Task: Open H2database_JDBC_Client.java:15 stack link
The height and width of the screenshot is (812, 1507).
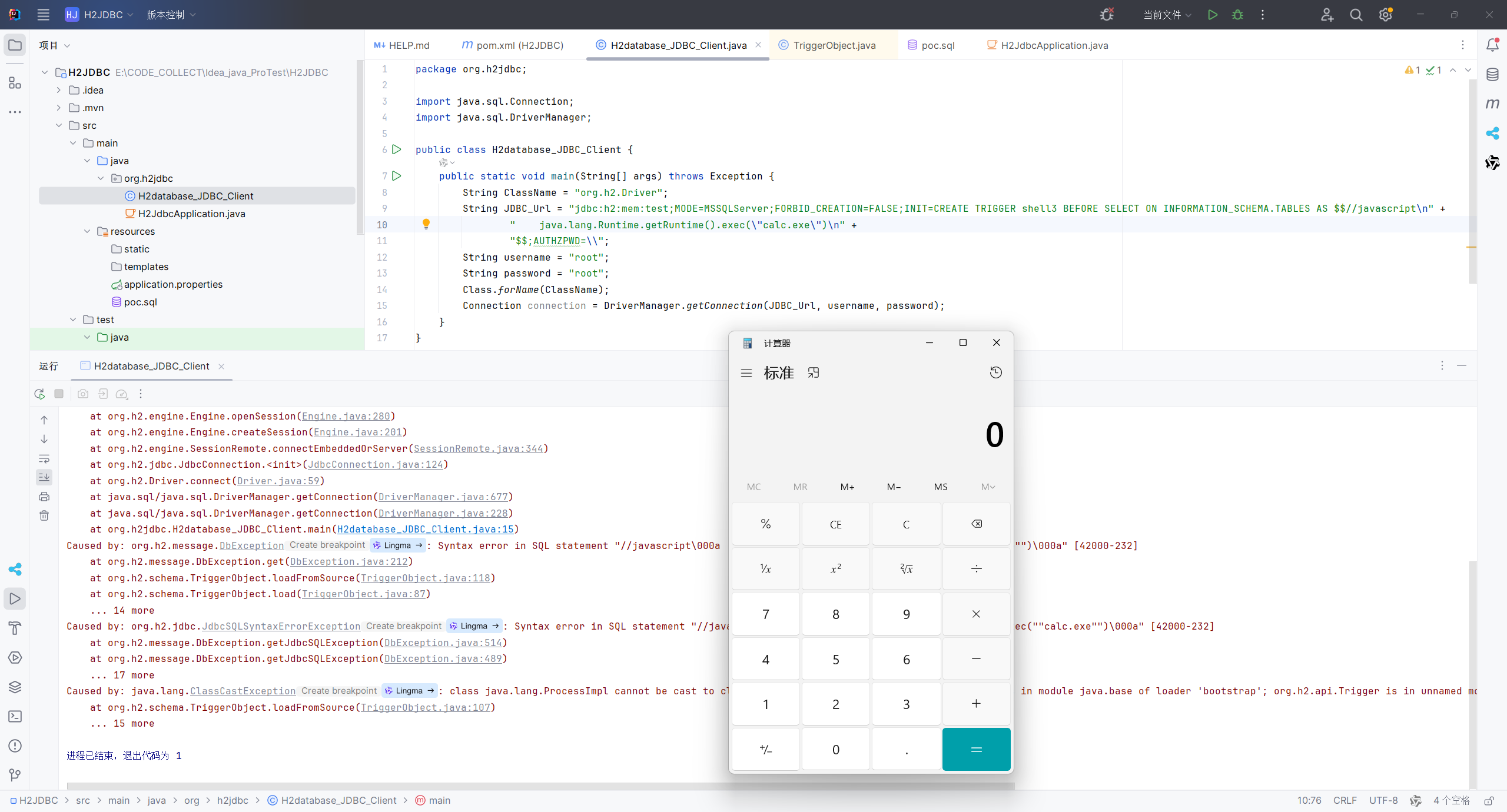Action: (x=426, y=529)
